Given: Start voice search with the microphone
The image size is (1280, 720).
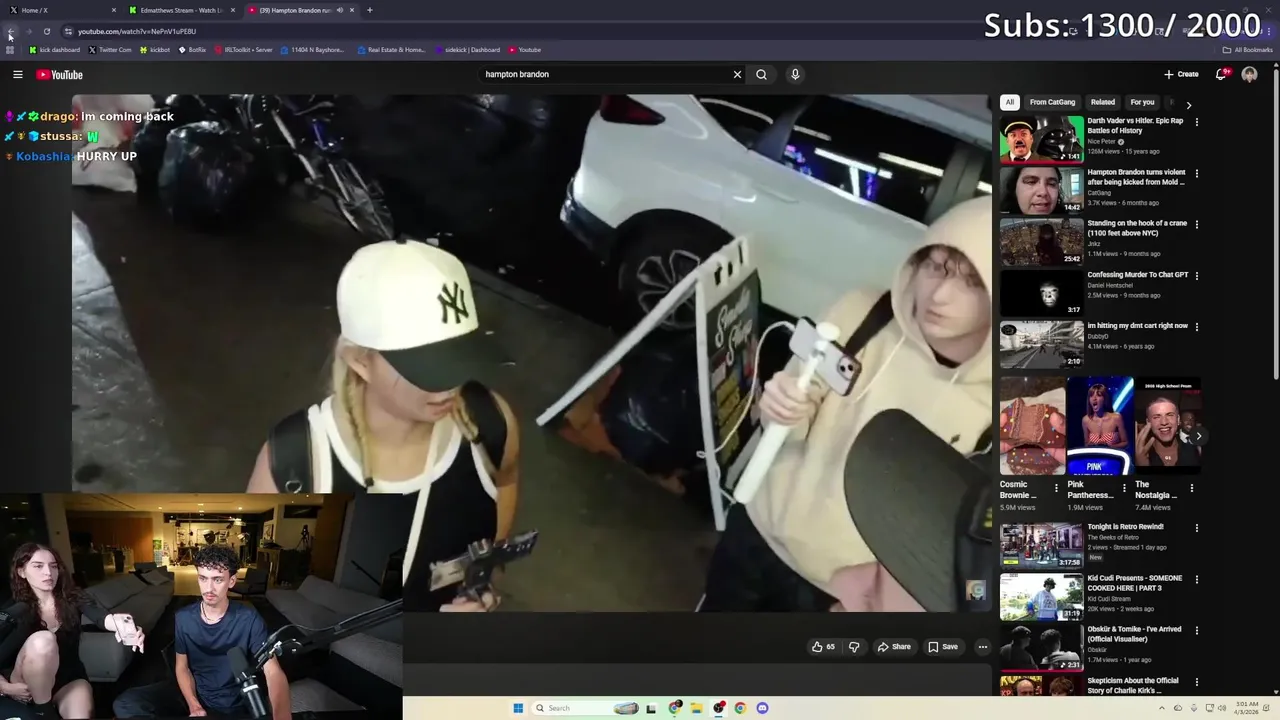Looking at the screenshot, I should [x=795, y=74].
